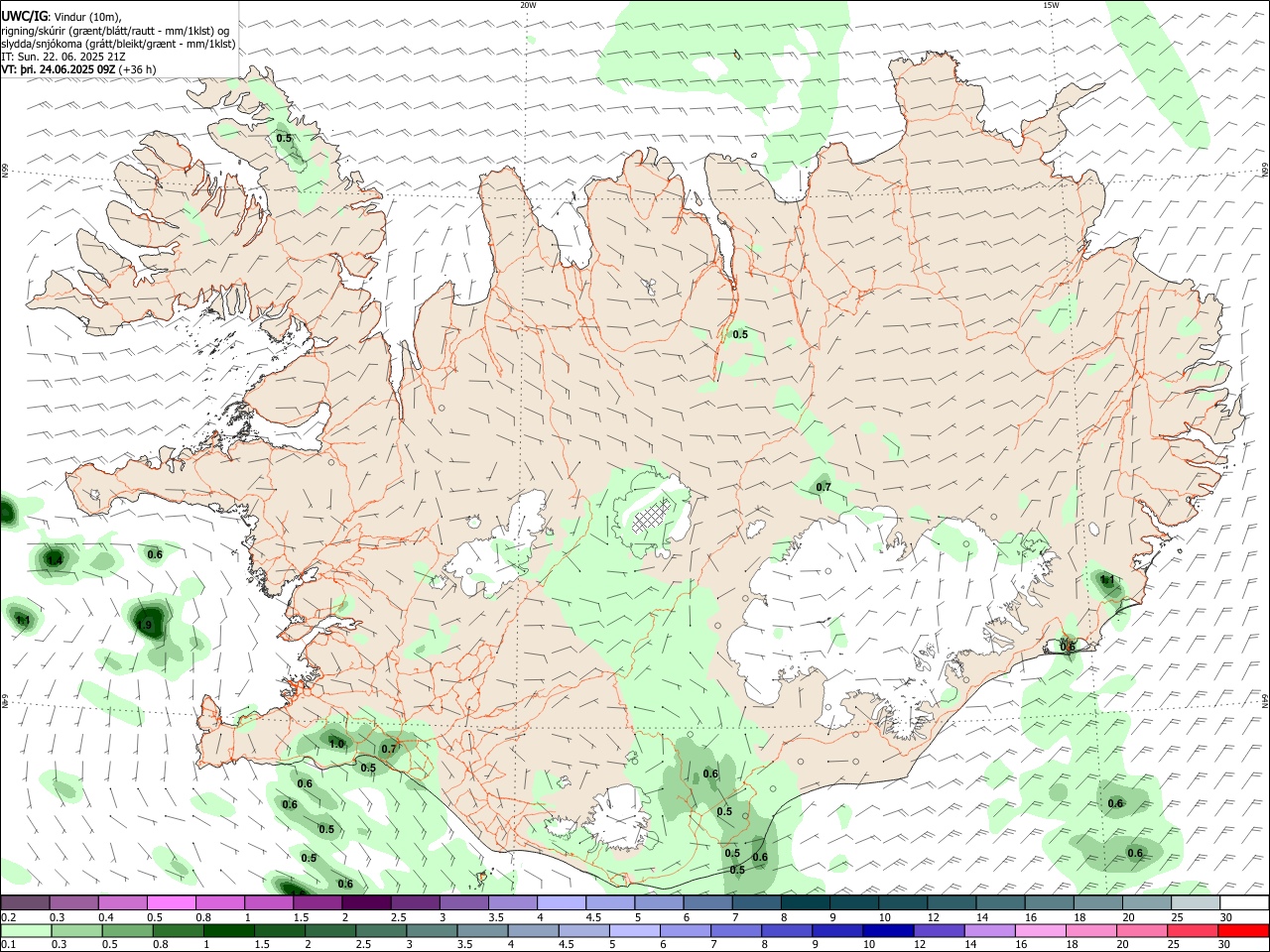Click the rain-scale swatch between 0.8 and 1
Screen dimensions: 1270x952
[179, 930]
